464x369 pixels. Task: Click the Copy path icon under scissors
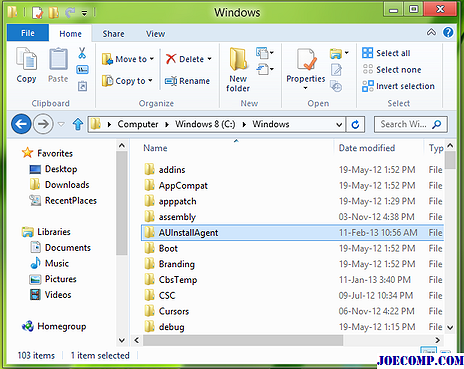[x=82, y=70]
